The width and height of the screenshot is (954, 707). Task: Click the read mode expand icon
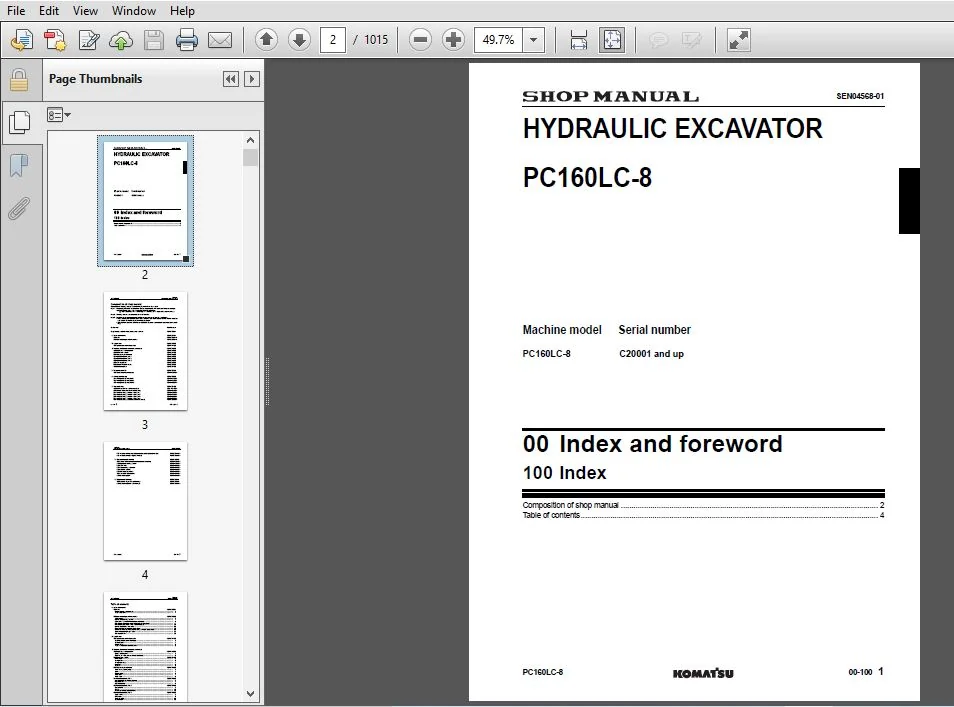[739, 40]
